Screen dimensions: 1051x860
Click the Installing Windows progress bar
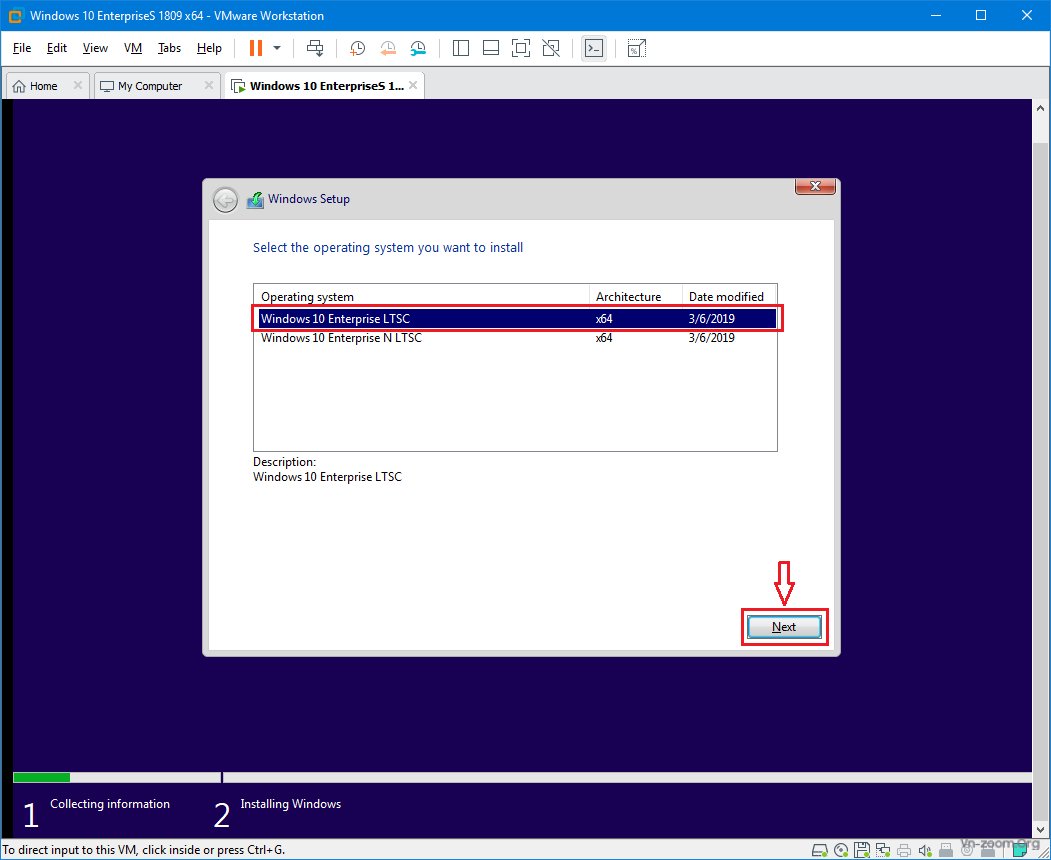tap(627, 778)
